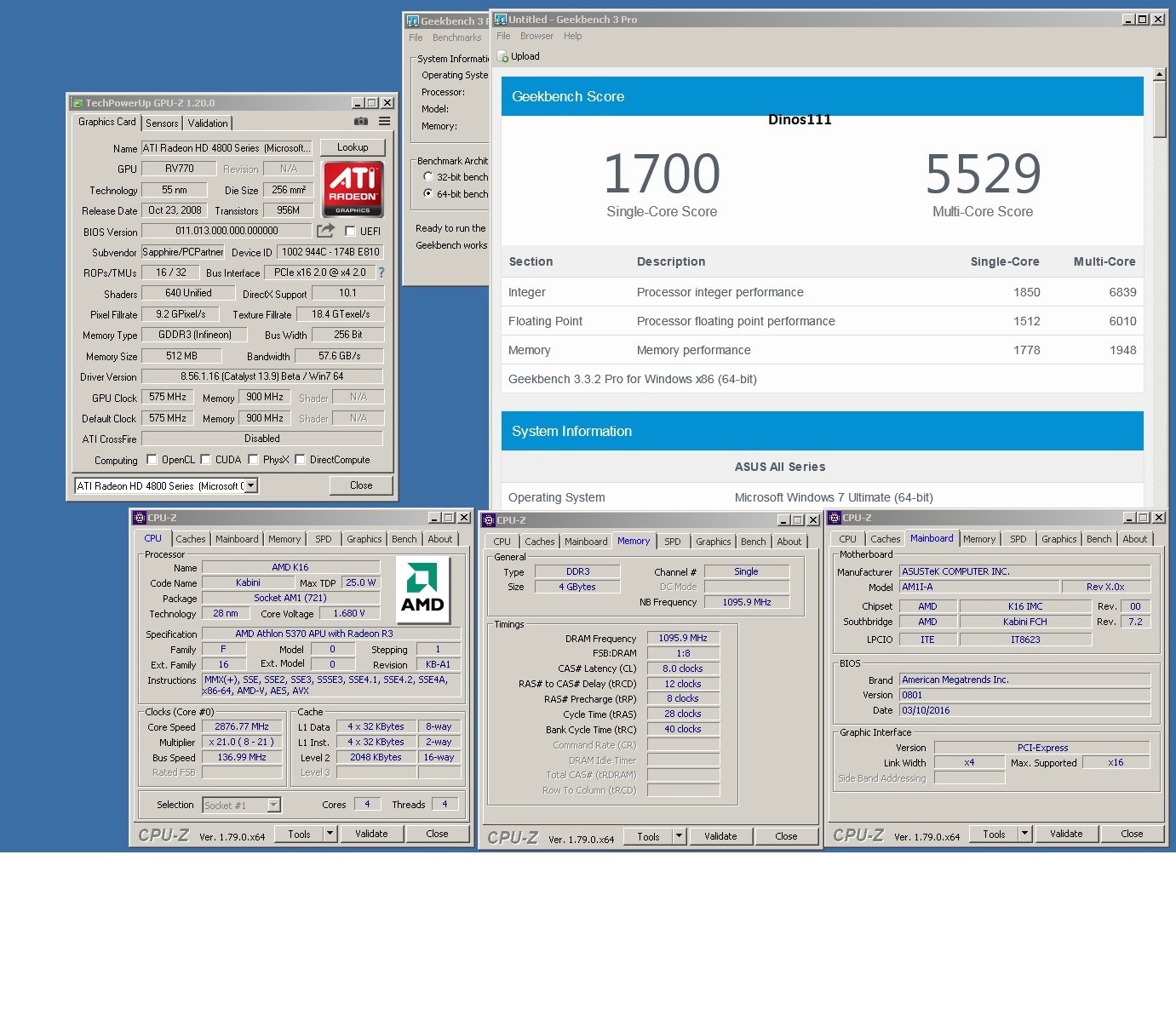Click the Driver Version field in GPU-Z
This screenshot has width=1176, height=1021.
click(262, 376)
